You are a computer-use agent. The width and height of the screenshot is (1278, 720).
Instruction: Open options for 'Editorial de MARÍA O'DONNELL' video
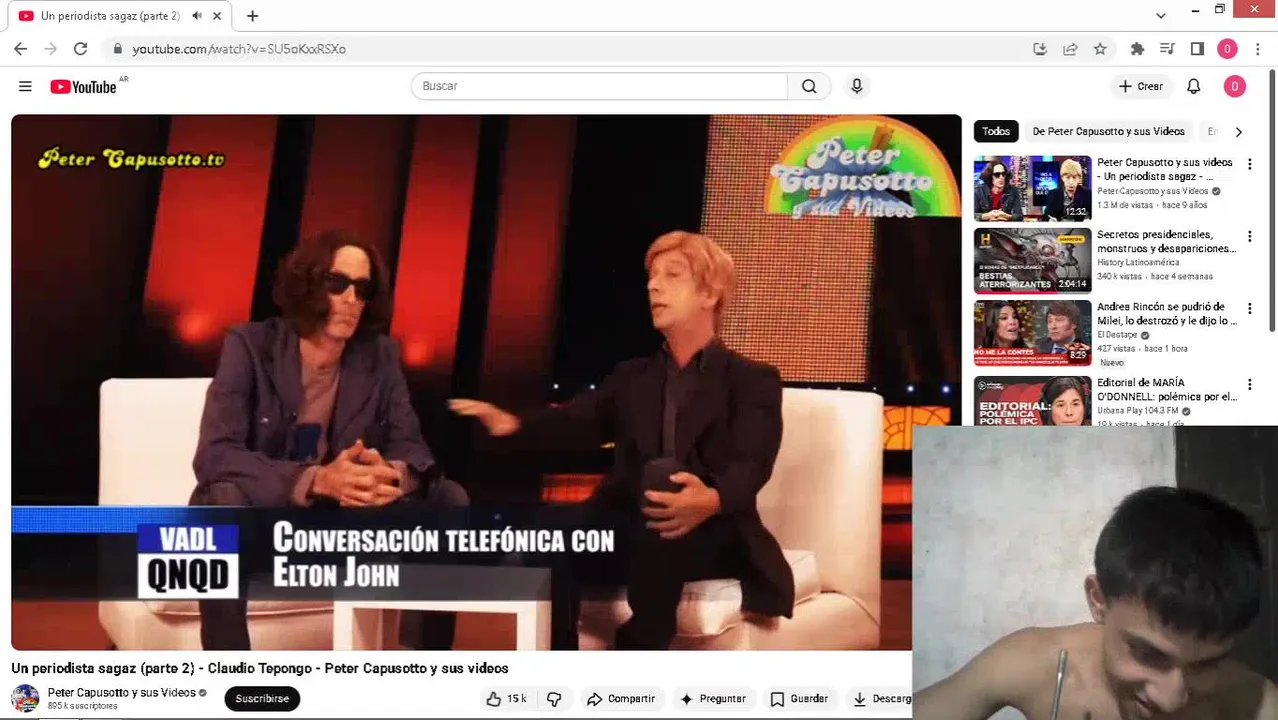tap(1249, 385)
